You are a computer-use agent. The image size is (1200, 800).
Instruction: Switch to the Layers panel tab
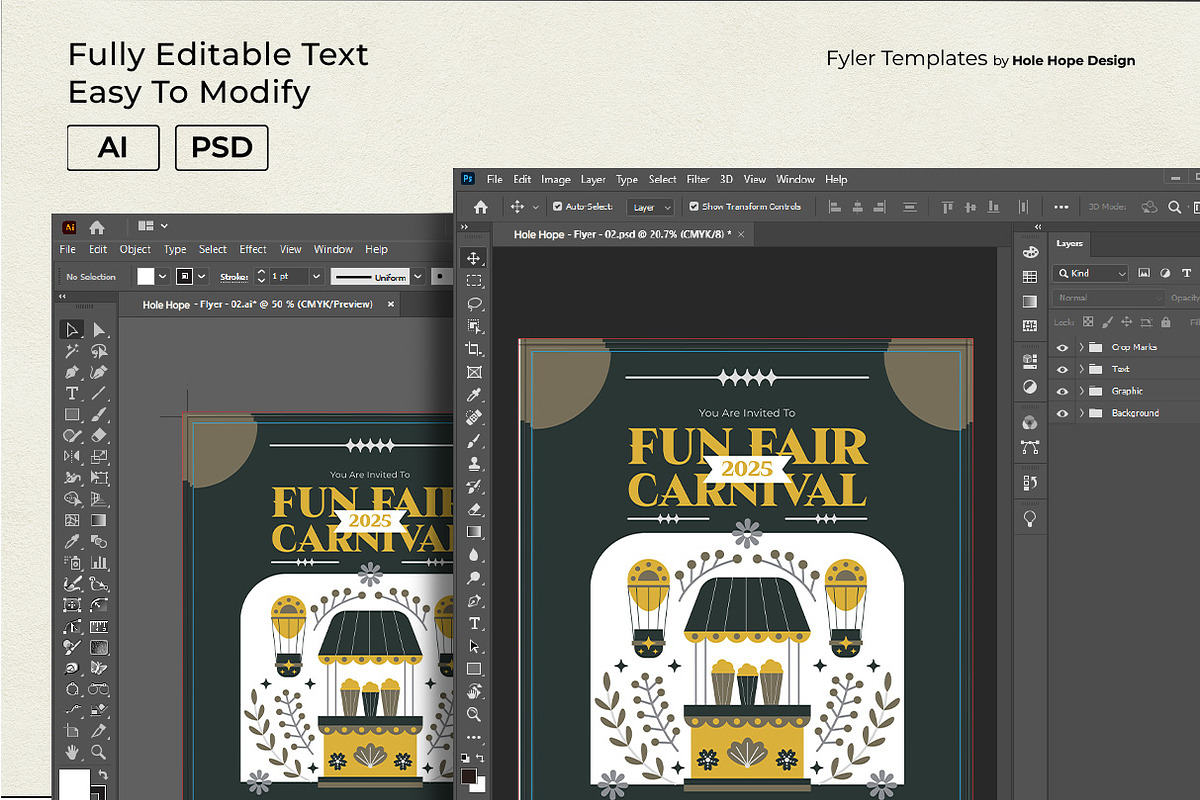tap(1070, 243)
